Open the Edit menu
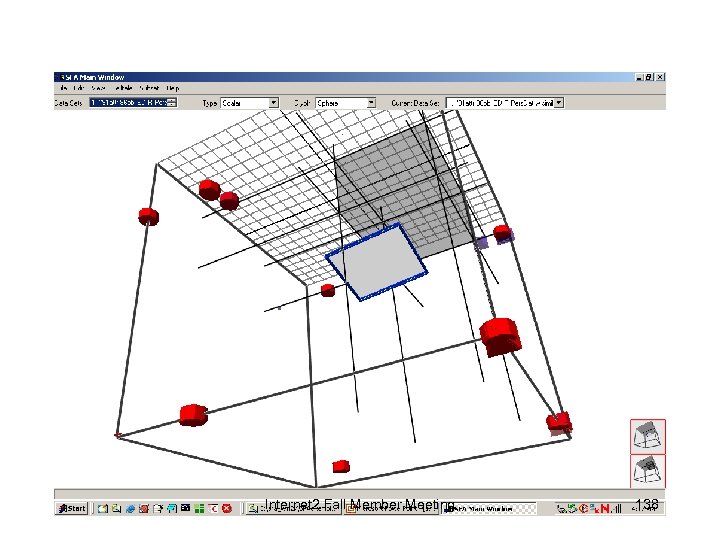Viewport: 720px width, 540px height. click(x=79, y=88)
